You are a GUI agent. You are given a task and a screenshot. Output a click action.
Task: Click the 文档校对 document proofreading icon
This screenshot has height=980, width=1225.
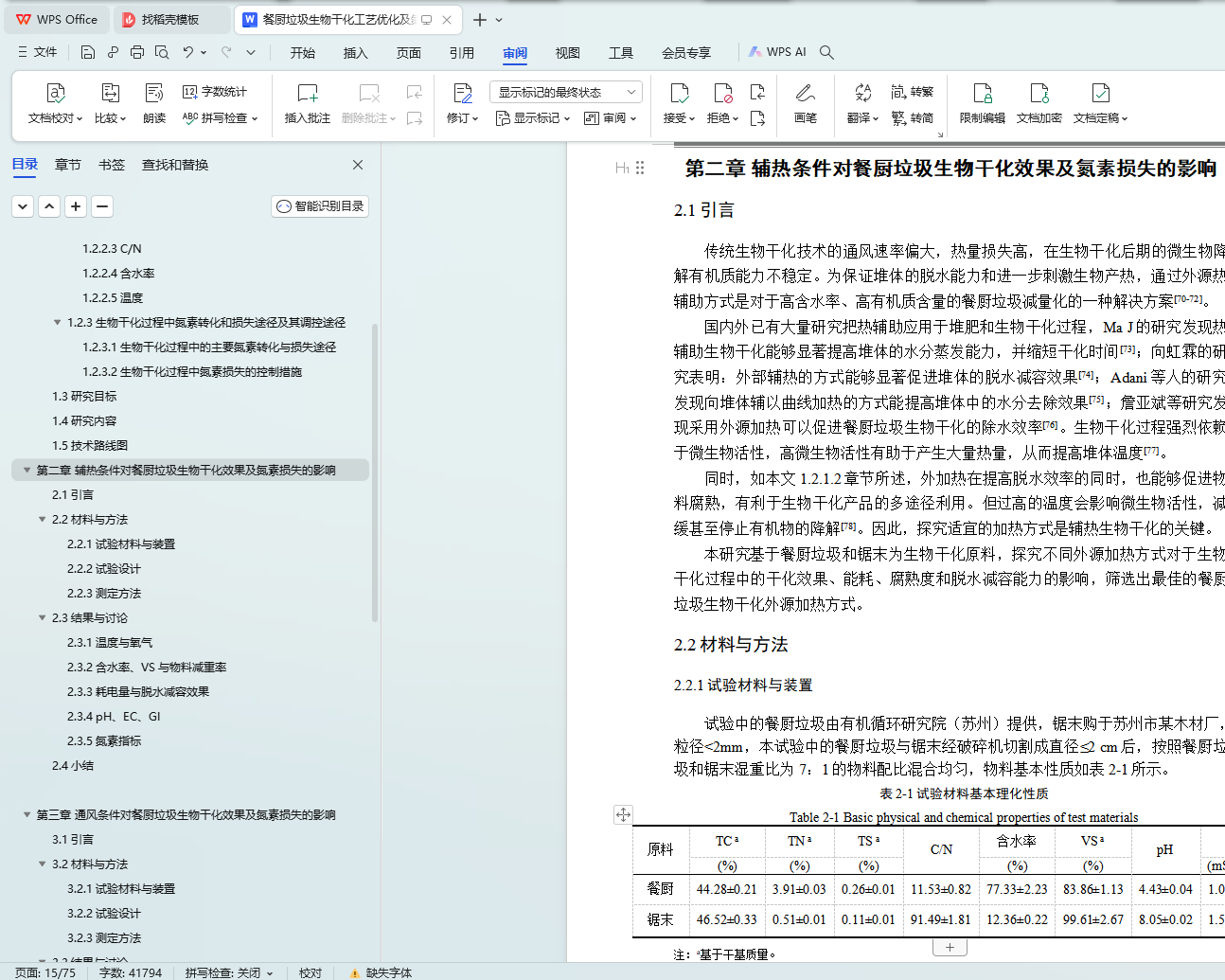click(55, 93)
